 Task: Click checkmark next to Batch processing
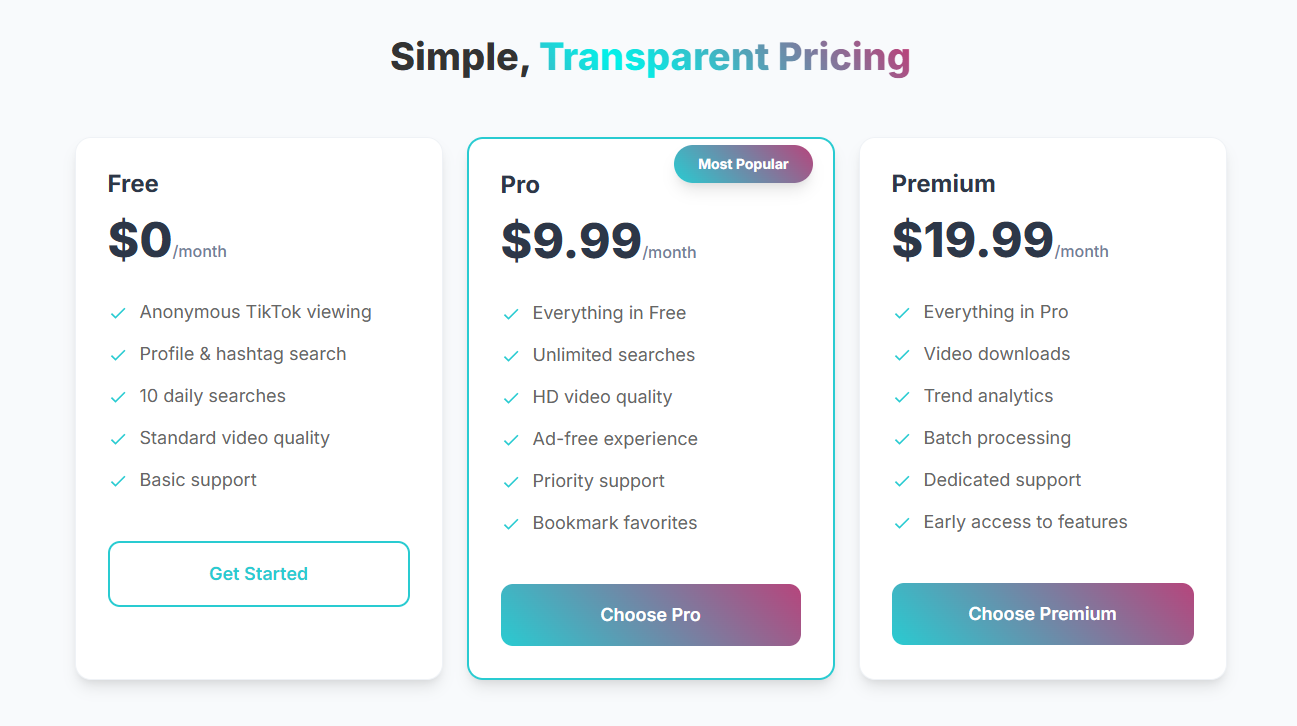[x=902, y=439]
